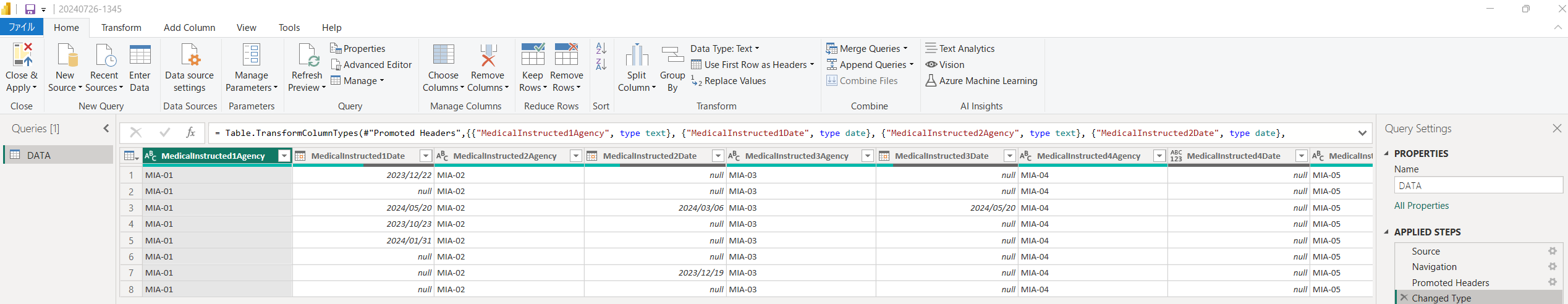Click Azure Machine Learning
The width and height of the screenshot is (1568, 304).
click(x=981, y=80)
